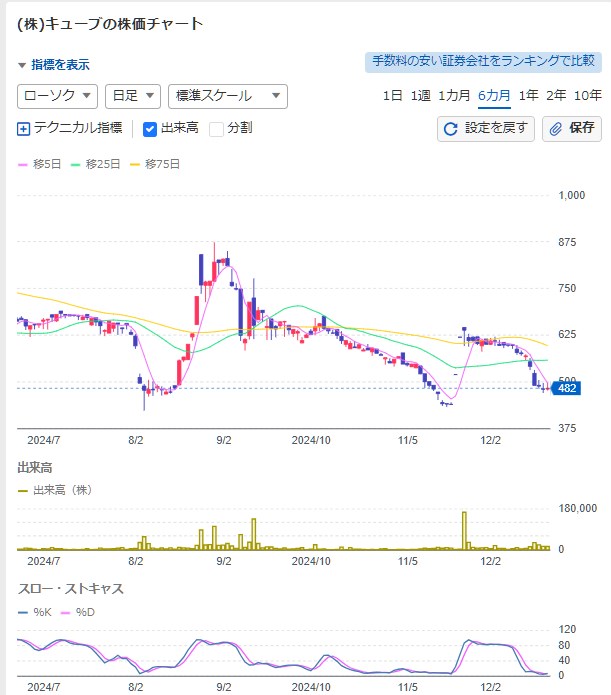Click the 保存 save button
The image size is (611, 695).
point(572,129)
